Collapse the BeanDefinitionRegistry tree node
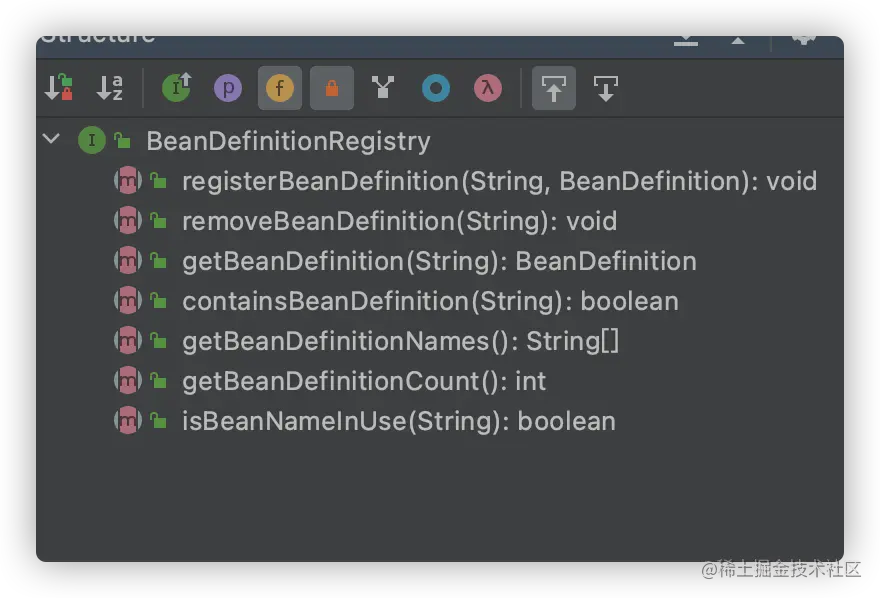 (x=51, y=139)
